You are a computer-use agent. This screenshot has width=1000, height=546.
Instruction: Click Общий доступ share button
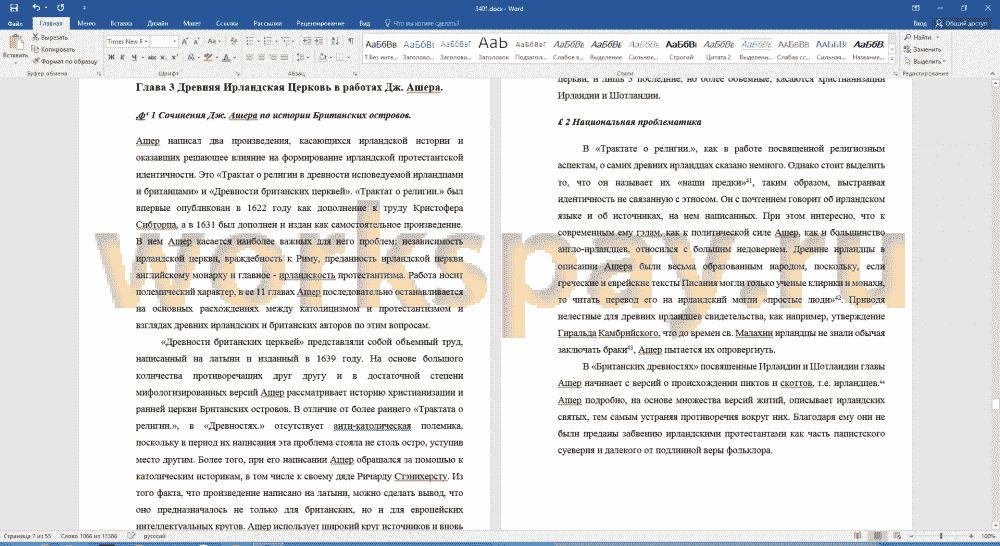[x=962, y=24]
